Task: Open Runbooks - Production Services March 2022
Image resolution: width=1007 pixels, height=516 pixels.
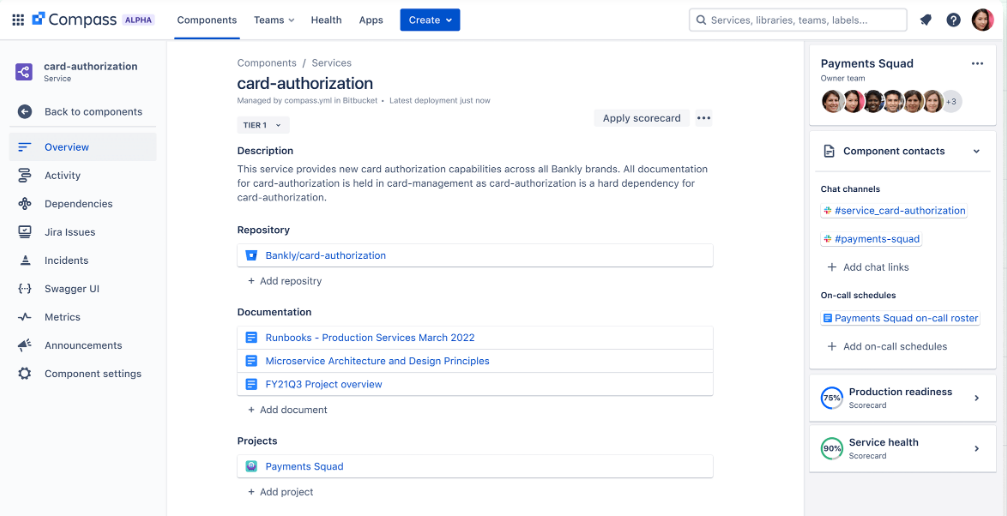Action: [x=370, y=337]
